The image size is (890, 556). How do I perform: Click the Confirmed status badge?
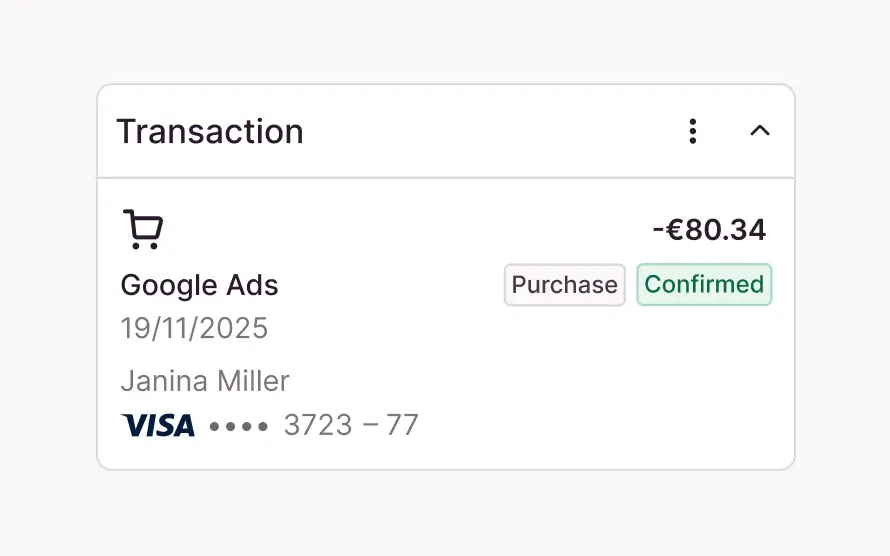pos(704,285)
